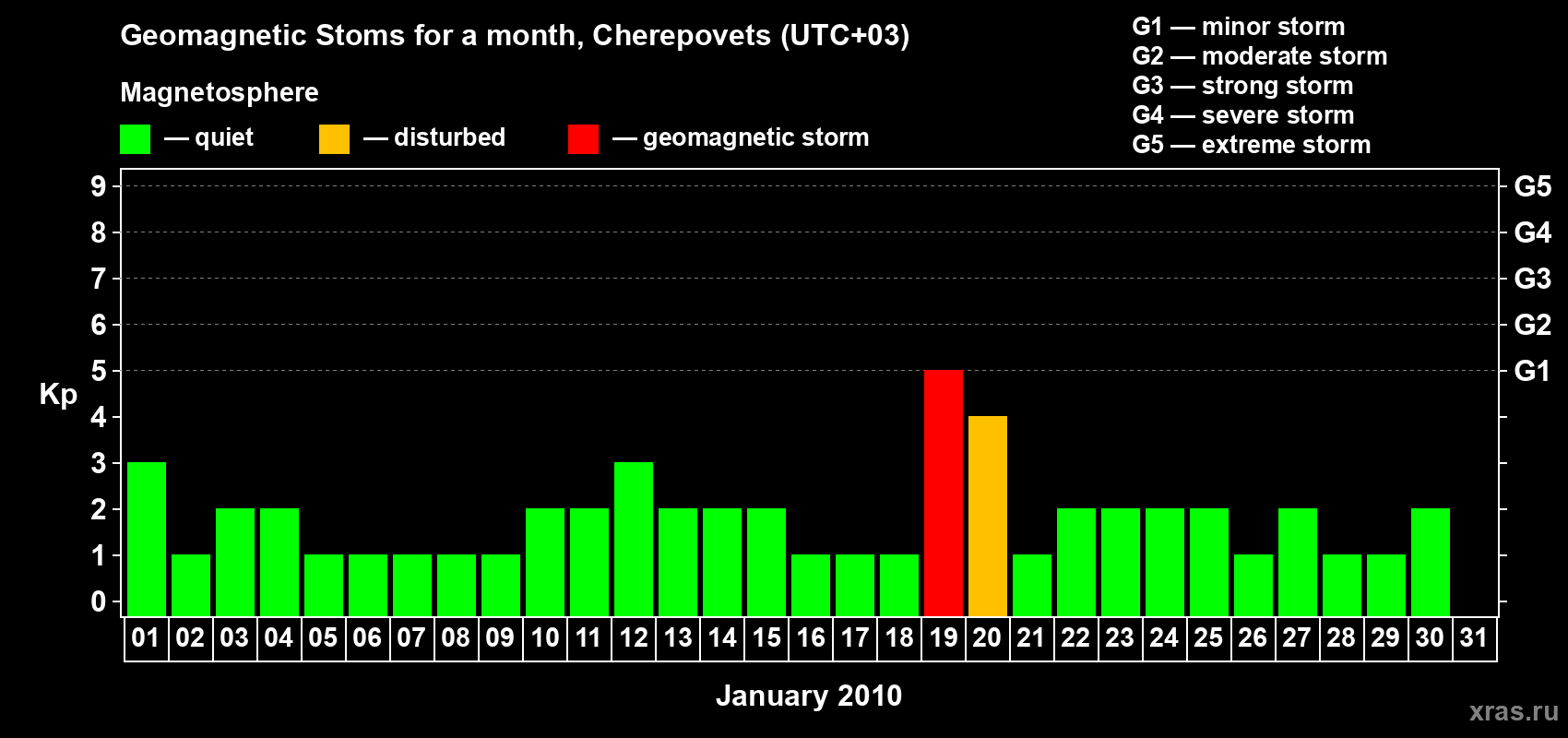Screen dimensions: 1568x738
Task: Click the day 10 label on the axis
Action: pyautogui.click(x=545, y=637)
